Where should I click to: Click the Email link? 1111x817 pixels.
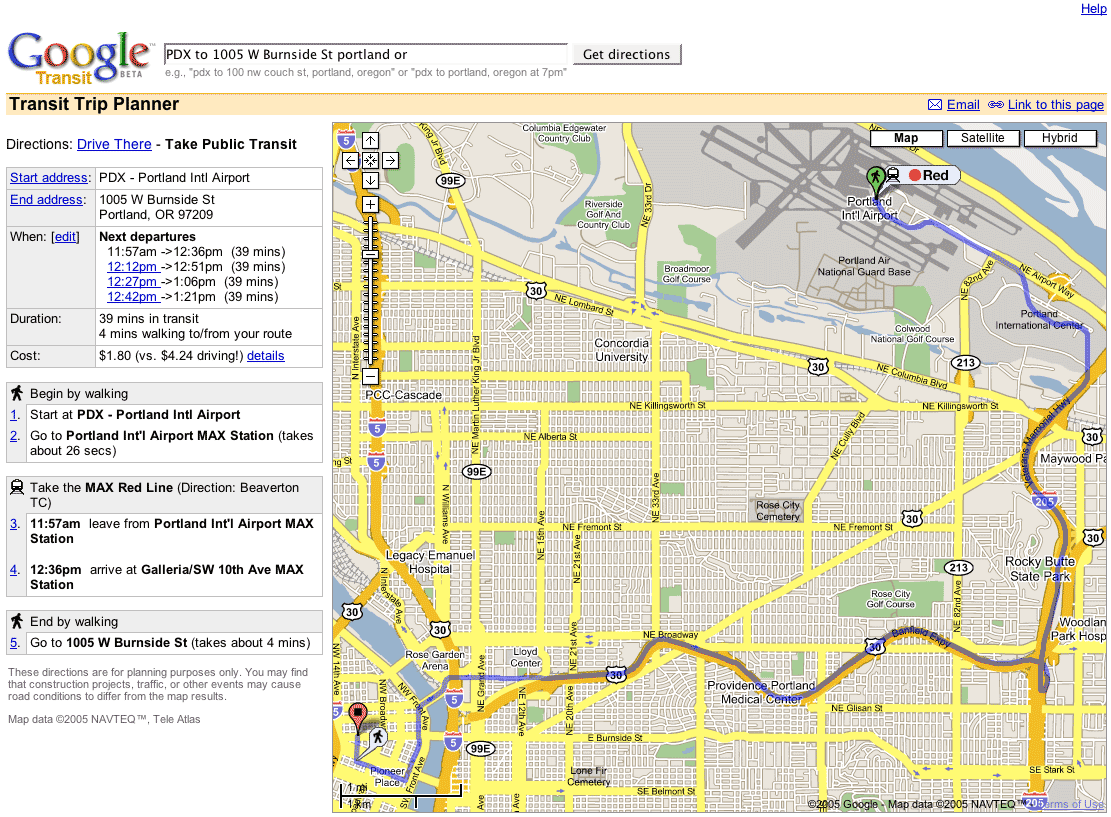click(x=963, y=105)
